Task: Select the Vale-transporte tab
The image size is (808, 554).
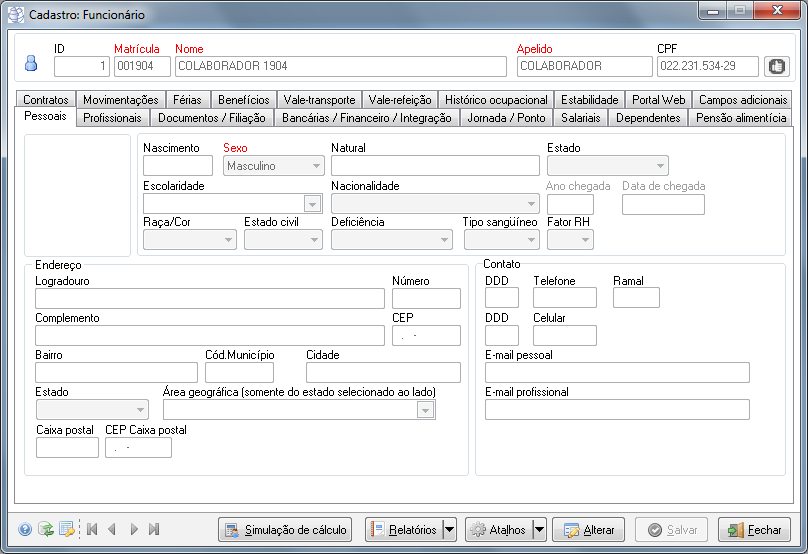Action: pos(319,100)
